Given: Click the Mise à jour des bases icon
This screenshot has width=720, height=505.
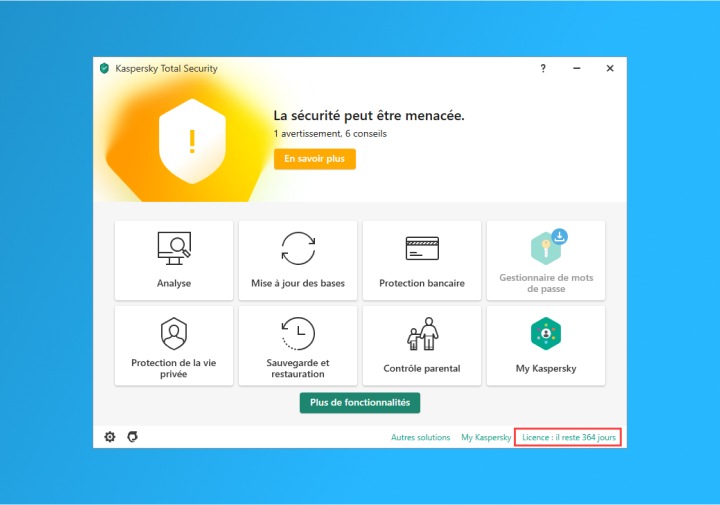Looking at the screenshot, I should (298, 248).
